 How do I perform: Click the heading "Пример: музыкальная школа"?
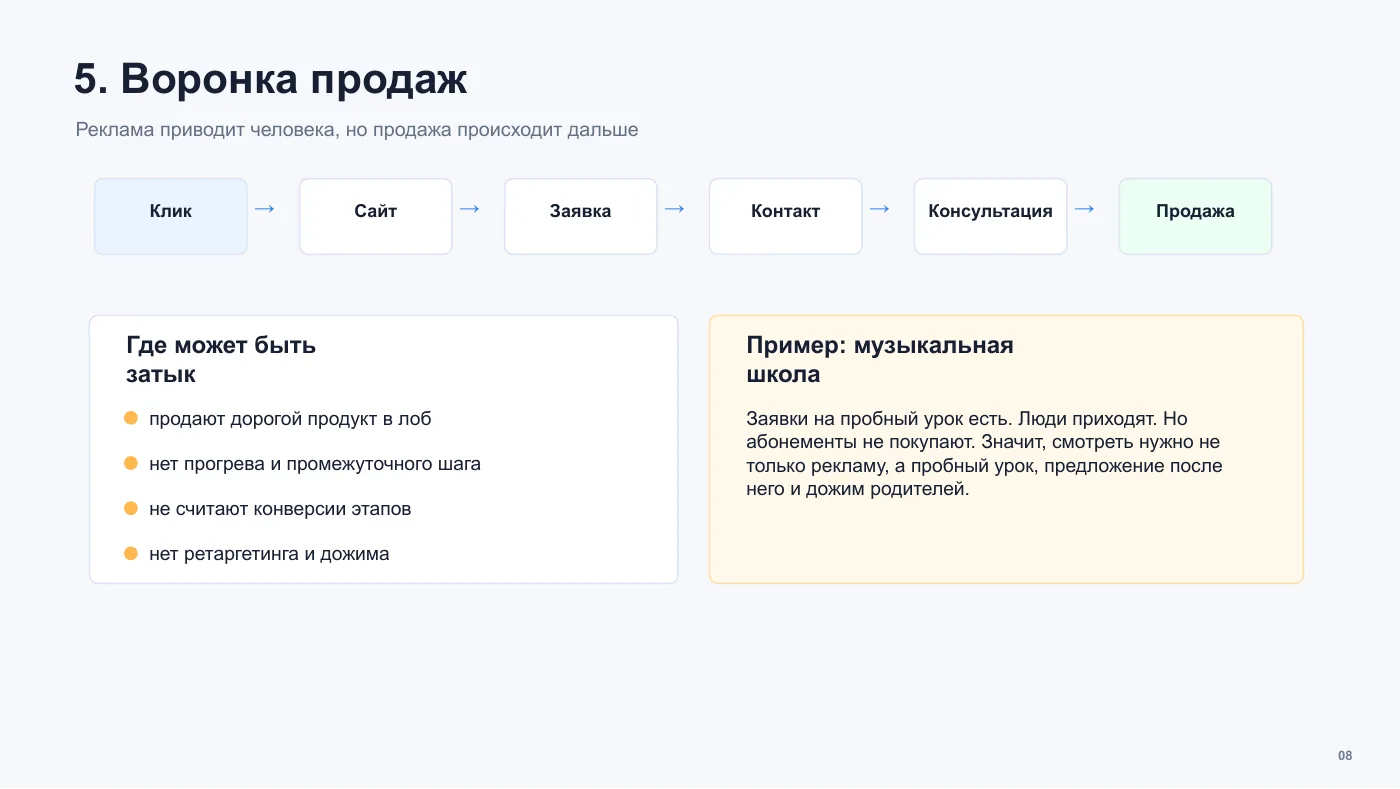click(x=880, y=360)
